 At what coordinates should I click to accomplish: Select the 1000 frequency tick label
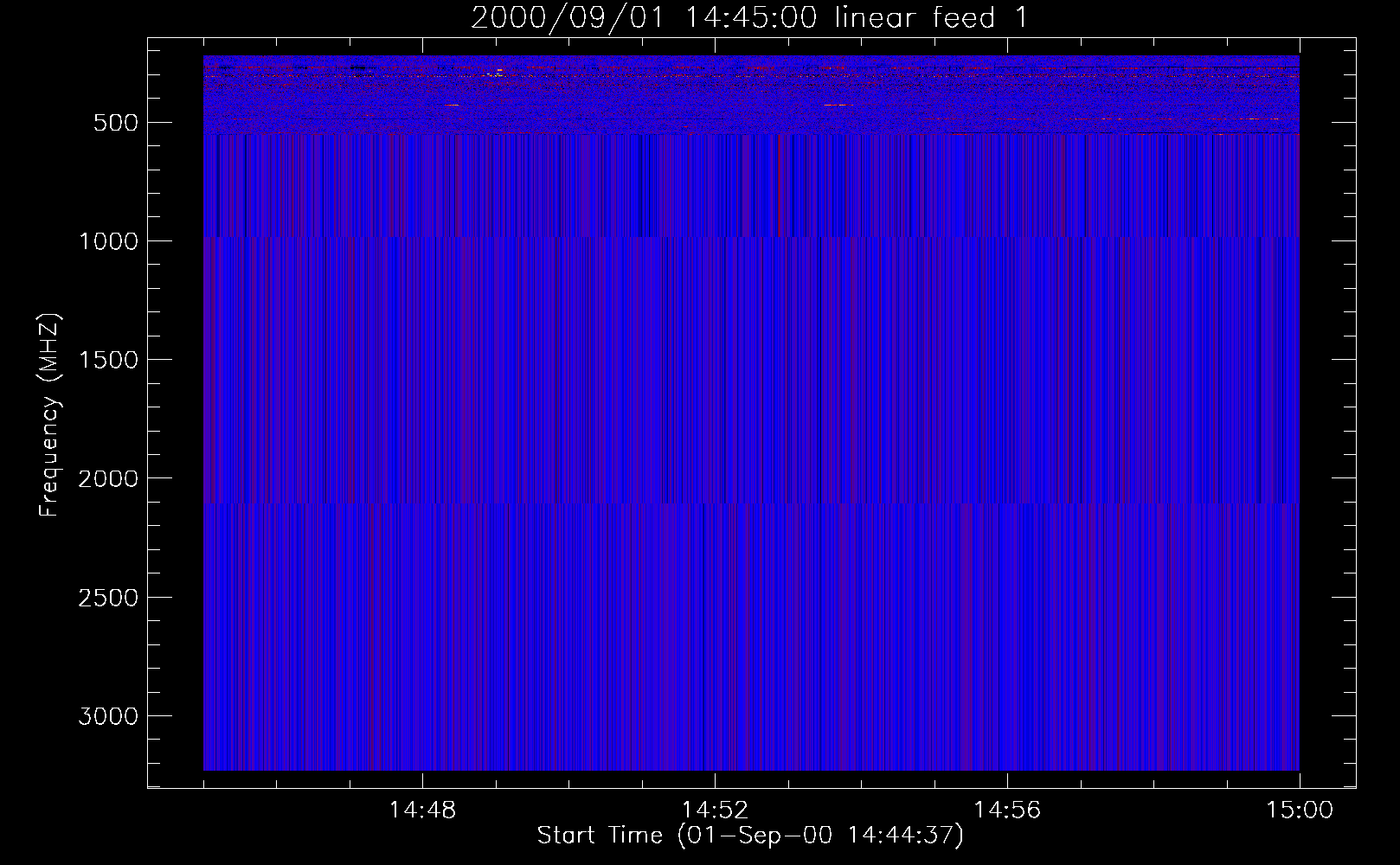[108, 241]
